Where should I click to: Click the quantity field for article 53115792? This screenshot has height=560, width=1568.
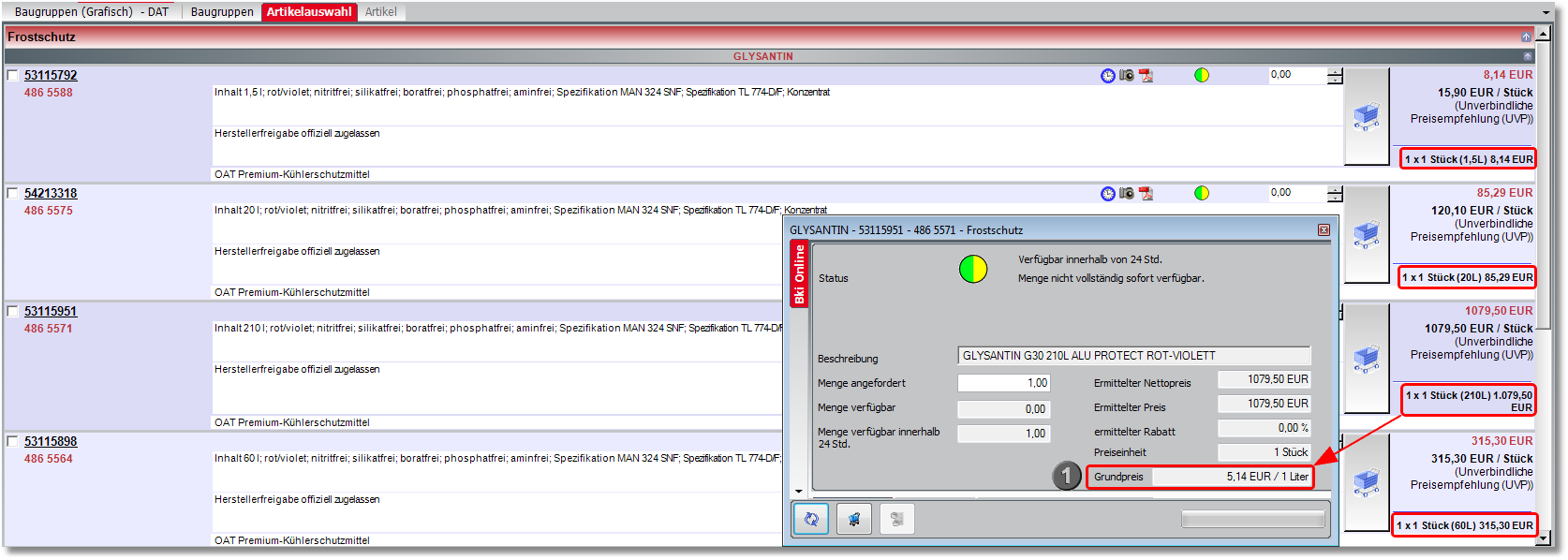click(1297, 76)
